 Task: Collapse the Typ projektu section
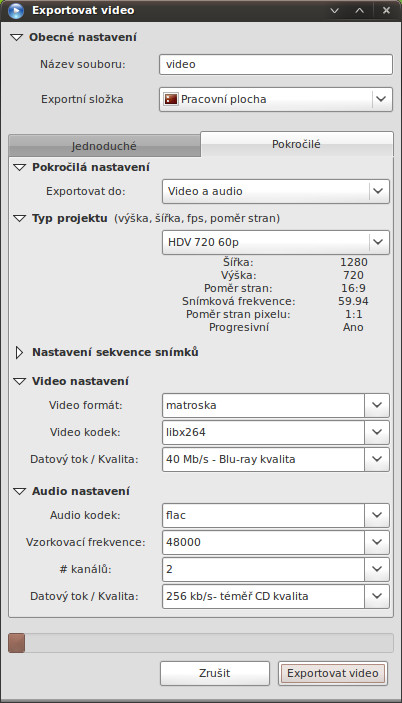20,219
